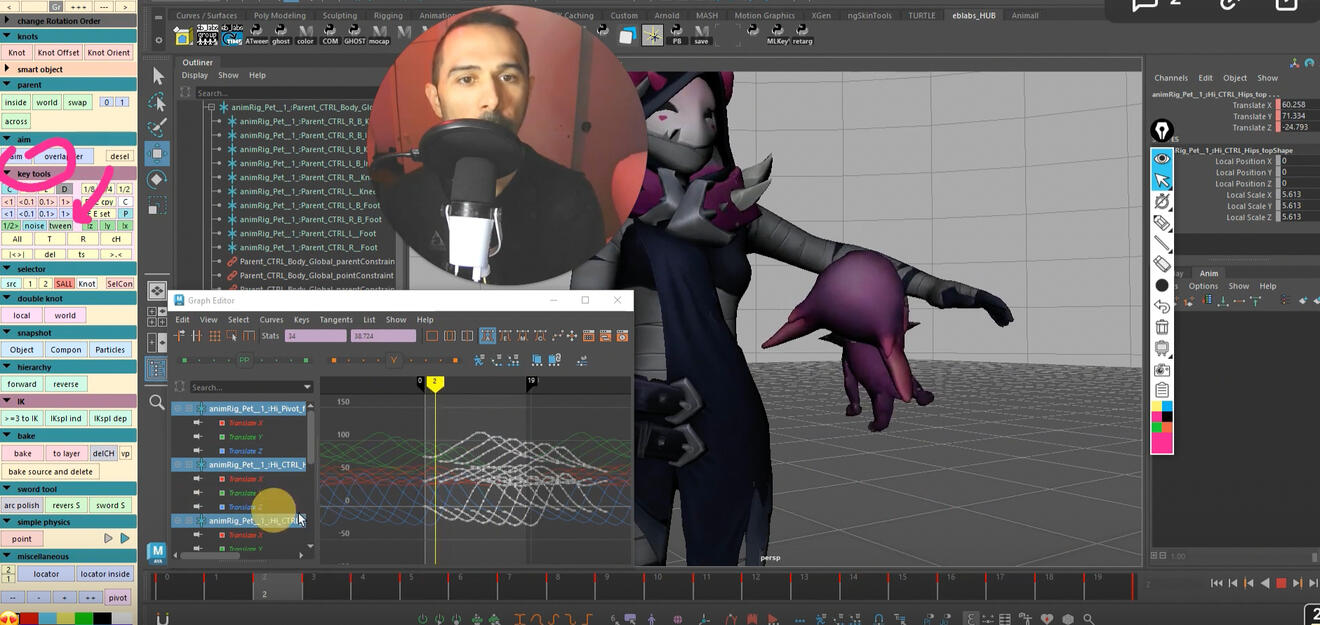Viewport: 1320px width, 625px height.
Task: Click the undo arrow in annotation toolbar
Action: coord(1162,307)
